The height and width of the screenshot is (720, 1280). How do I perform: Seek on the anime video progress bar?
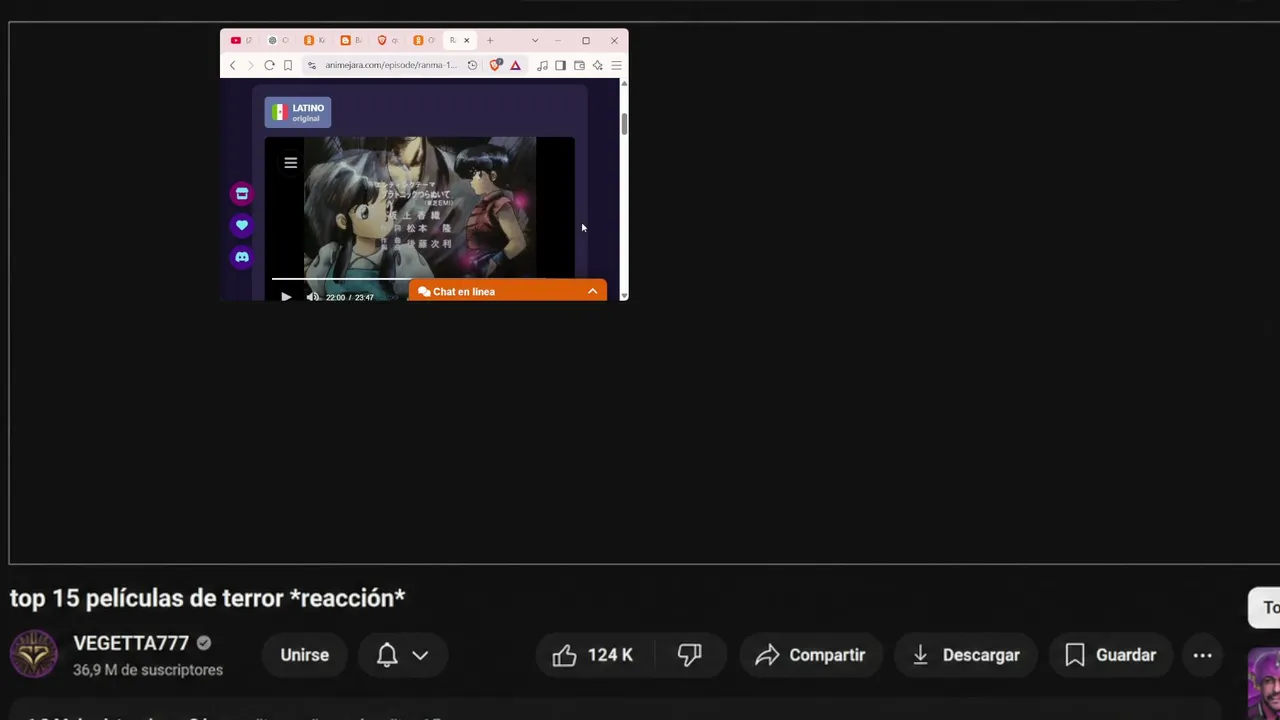pyautogui.click(x=420, y=279)
